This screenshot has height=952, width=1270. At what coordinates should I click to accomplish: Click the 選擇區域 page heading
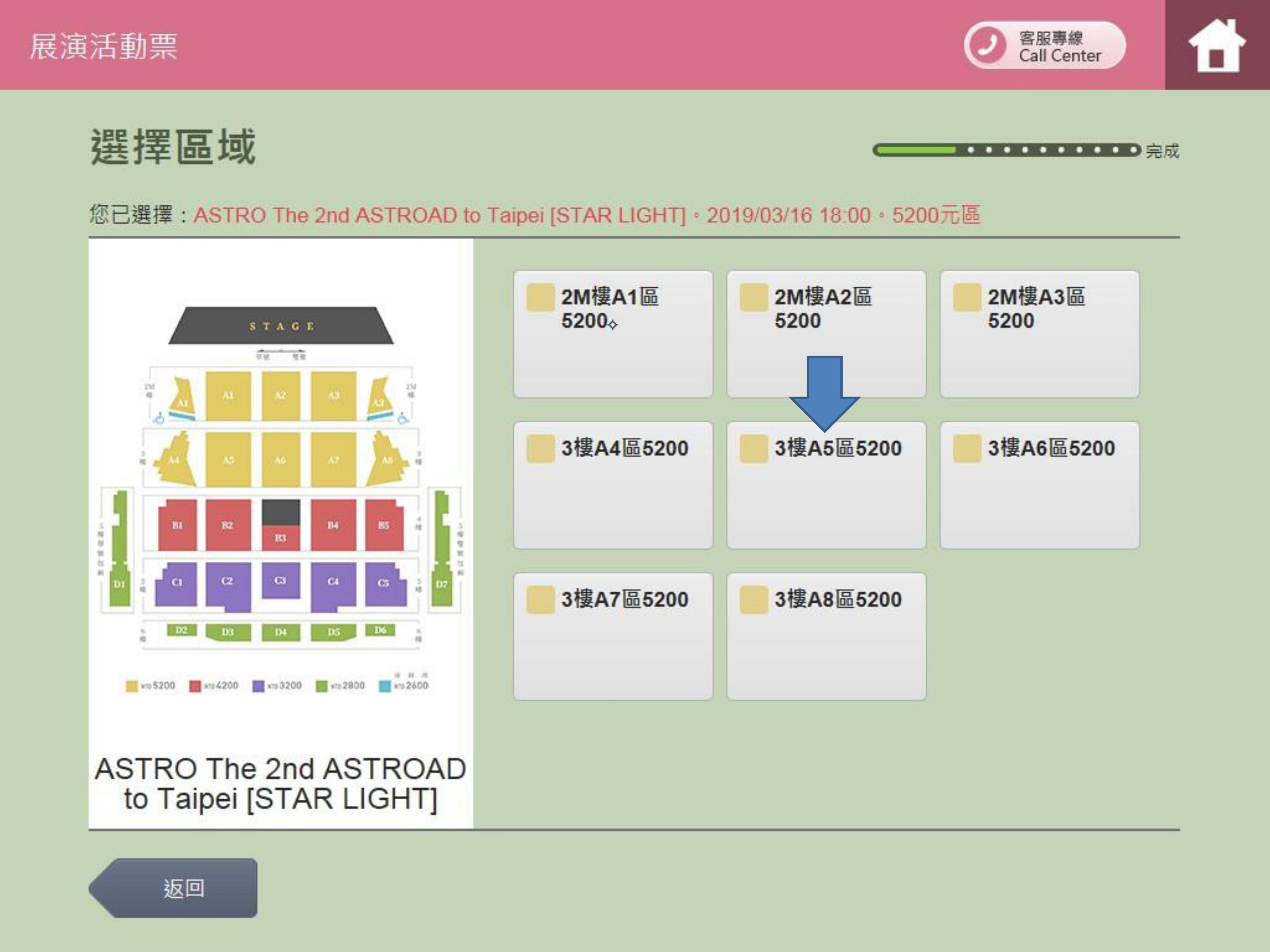point(173,147)
